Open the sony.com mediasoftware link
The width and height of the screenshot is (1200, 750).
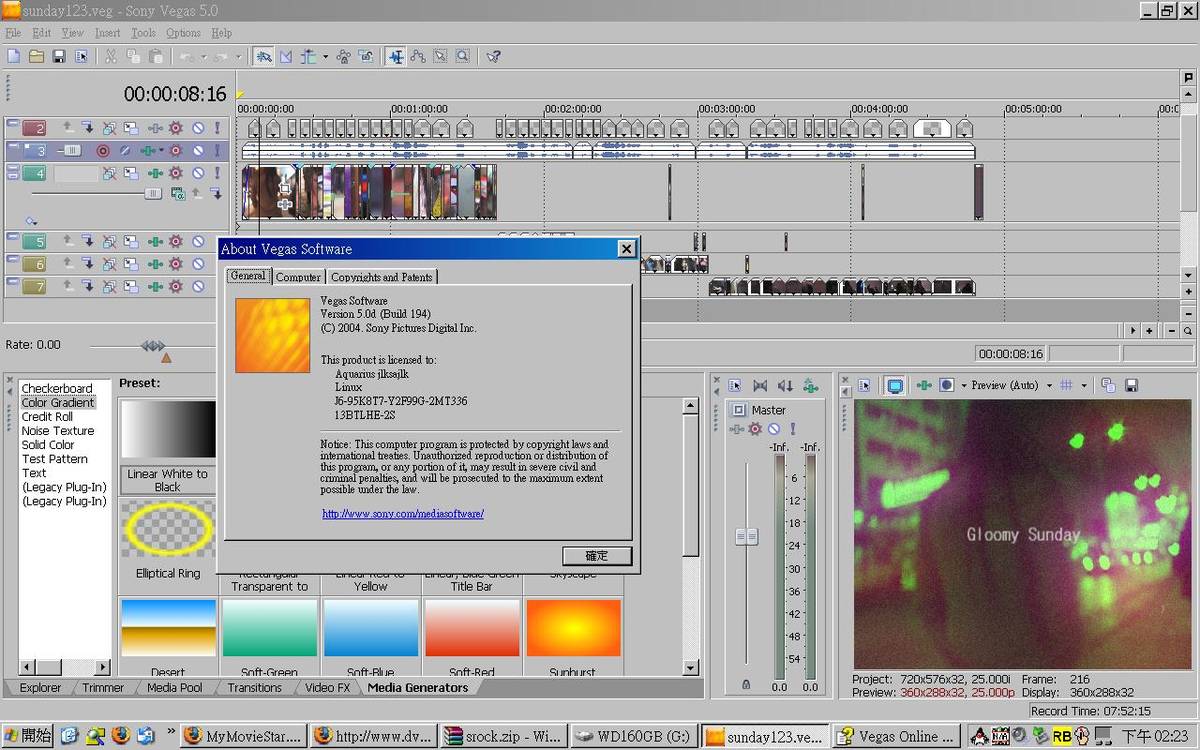pos(403,514)
